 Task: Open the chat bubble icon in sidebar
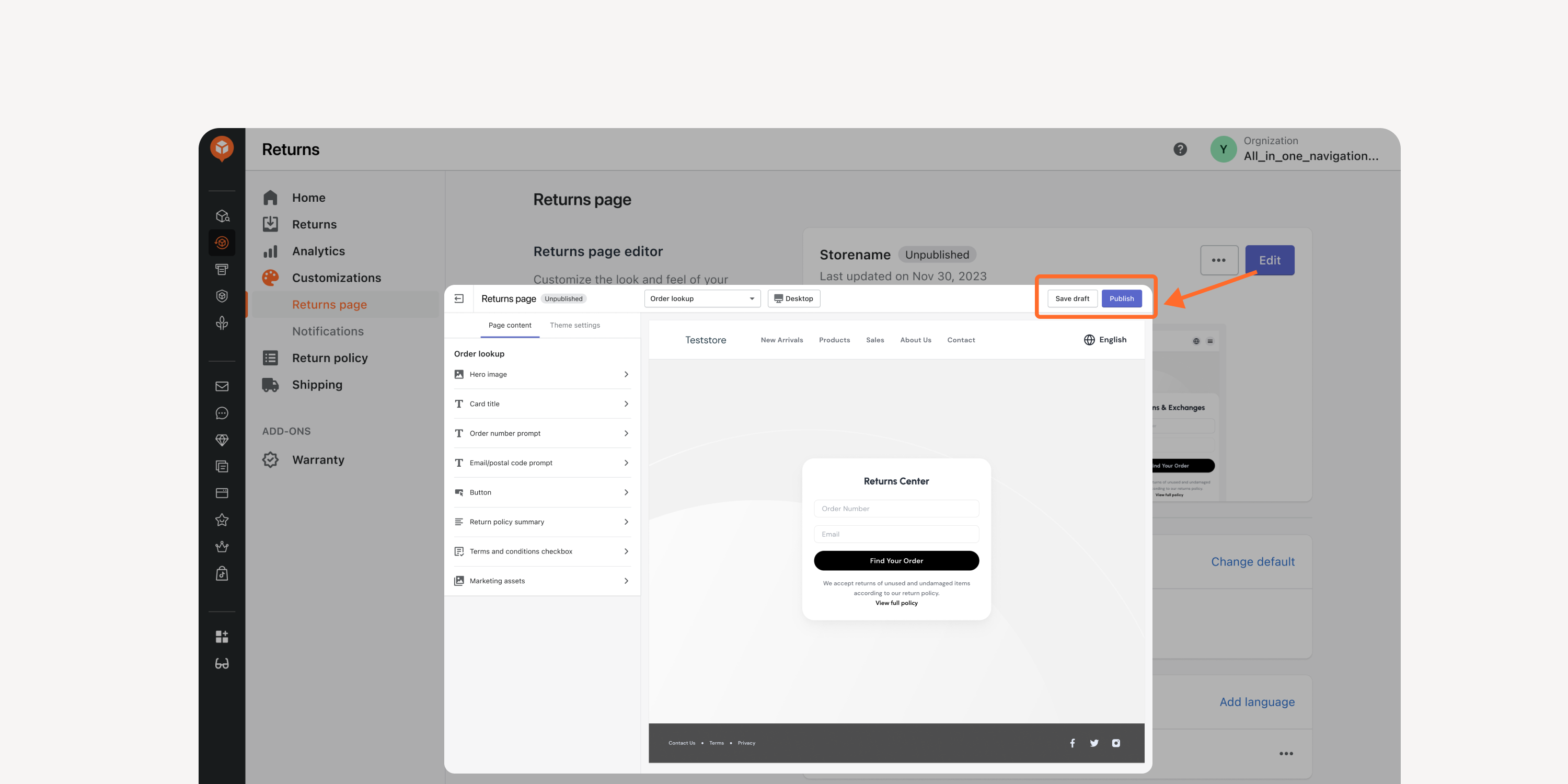222,413
